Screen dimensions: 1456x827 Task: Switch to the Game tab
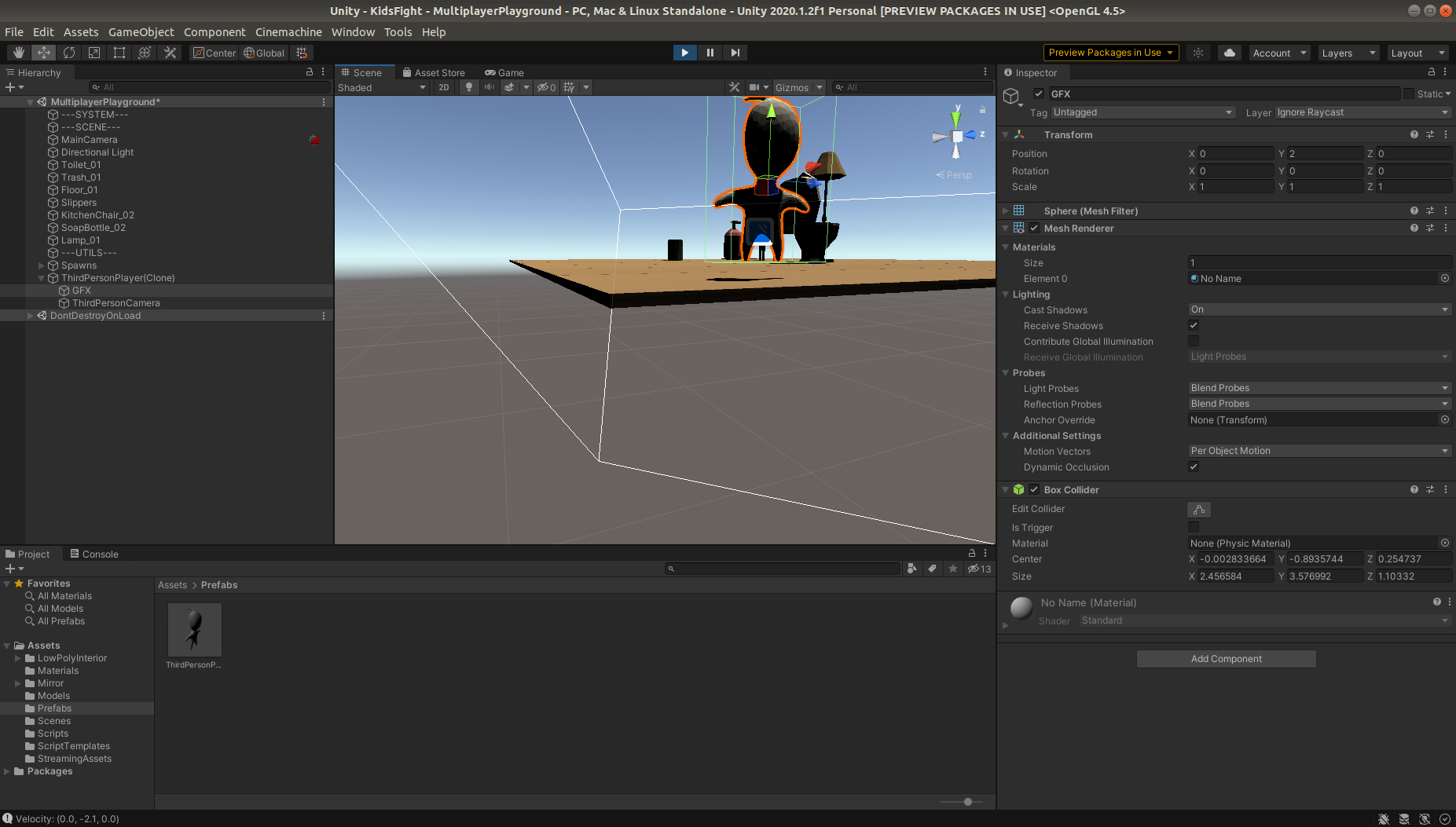[504, 72]
